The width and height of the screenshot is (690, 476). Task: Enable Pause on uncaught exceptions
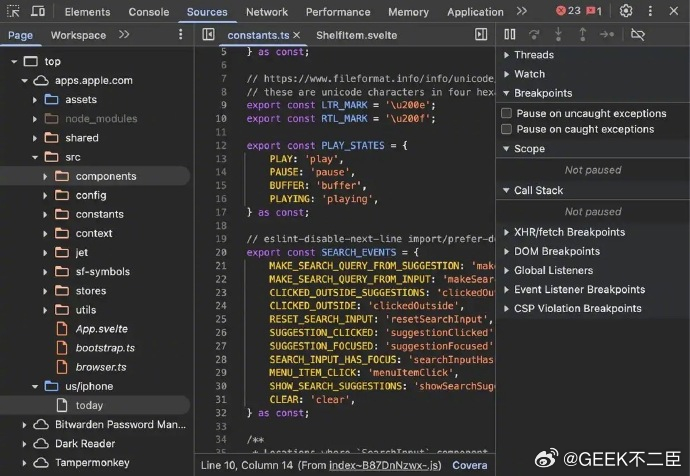pos(506,114)
